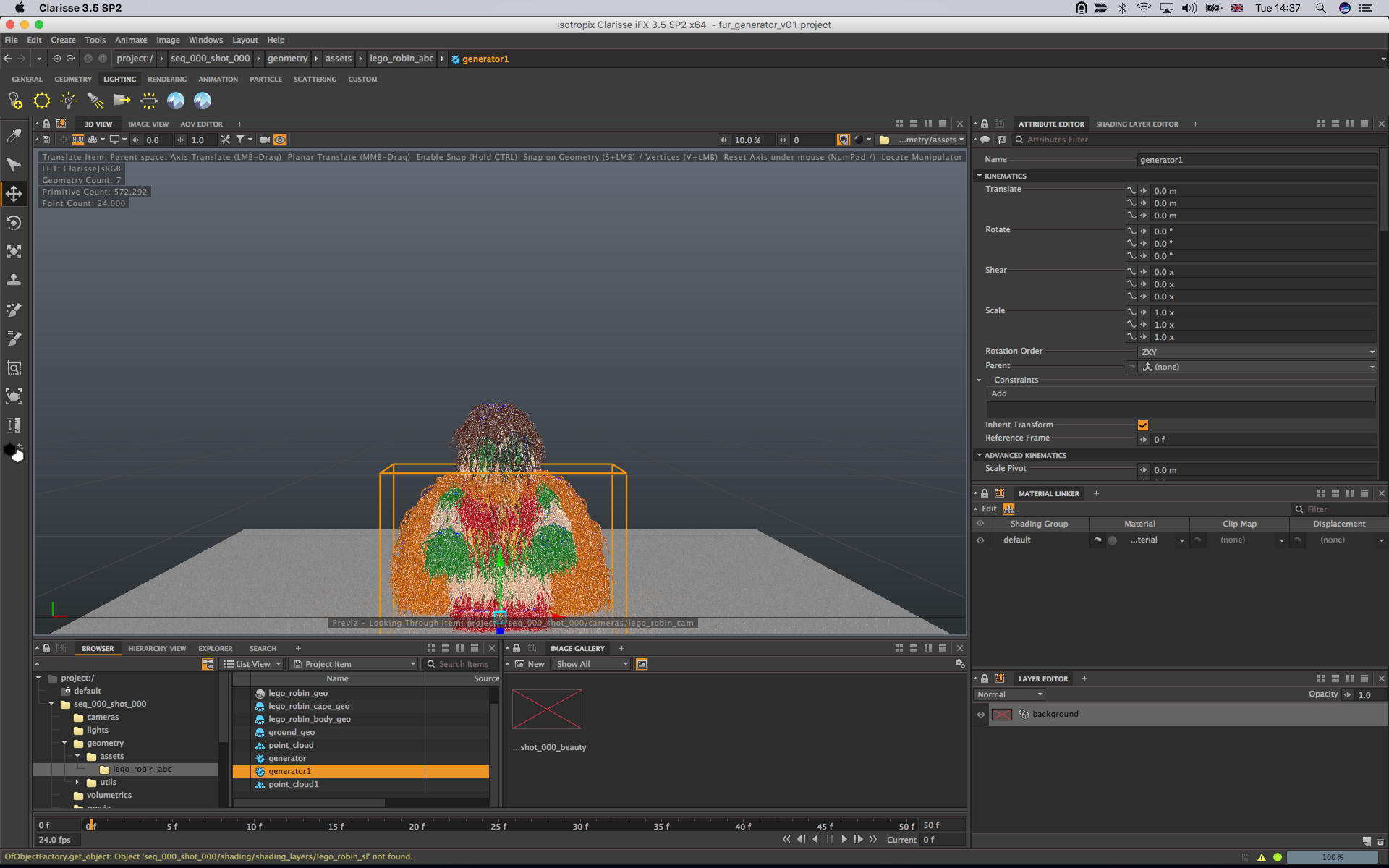This screenshot has width=1389, height=868.
Task: Hide the background layer with eye icon
Action: (981, 714)
